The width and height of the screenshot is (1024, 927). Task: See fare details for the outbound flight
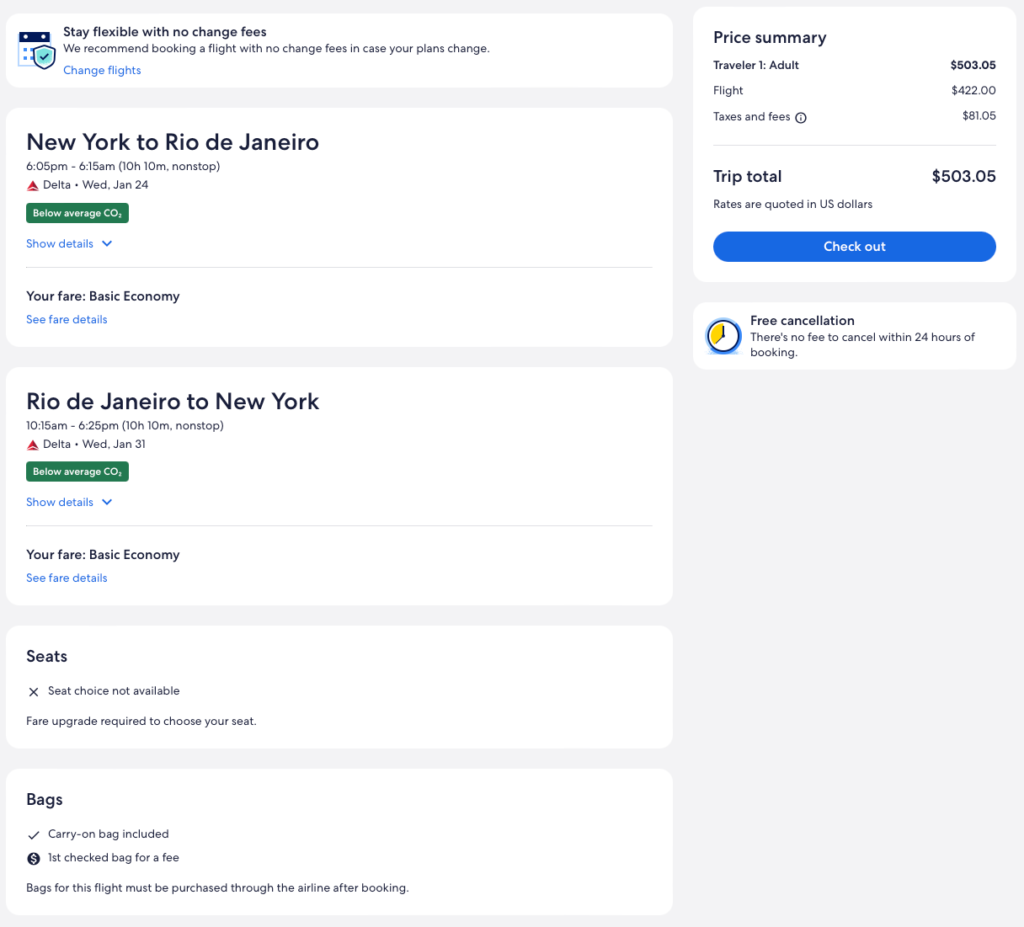point(67,320)
